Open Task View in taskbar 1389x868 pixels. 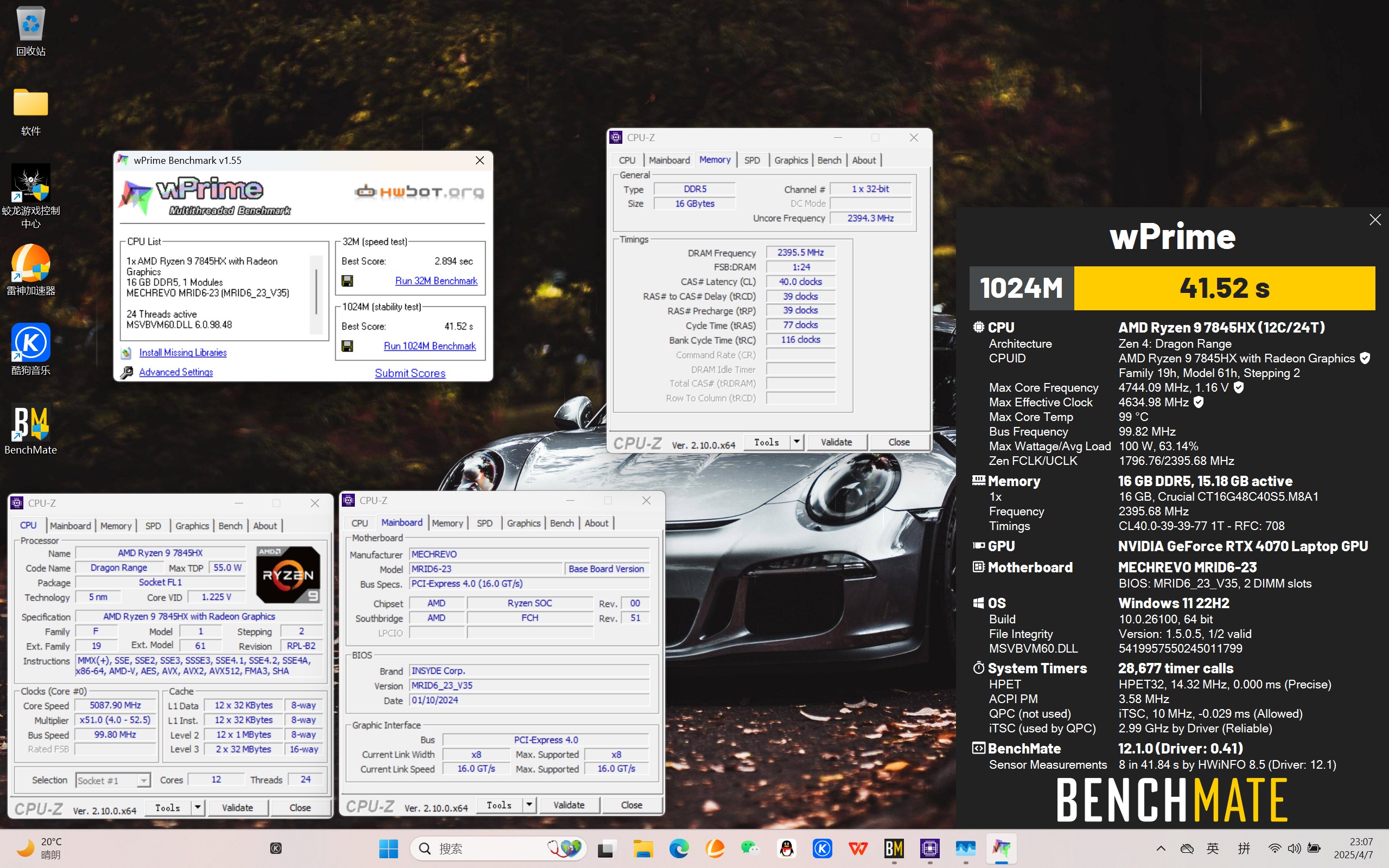(x=606, y=848)
